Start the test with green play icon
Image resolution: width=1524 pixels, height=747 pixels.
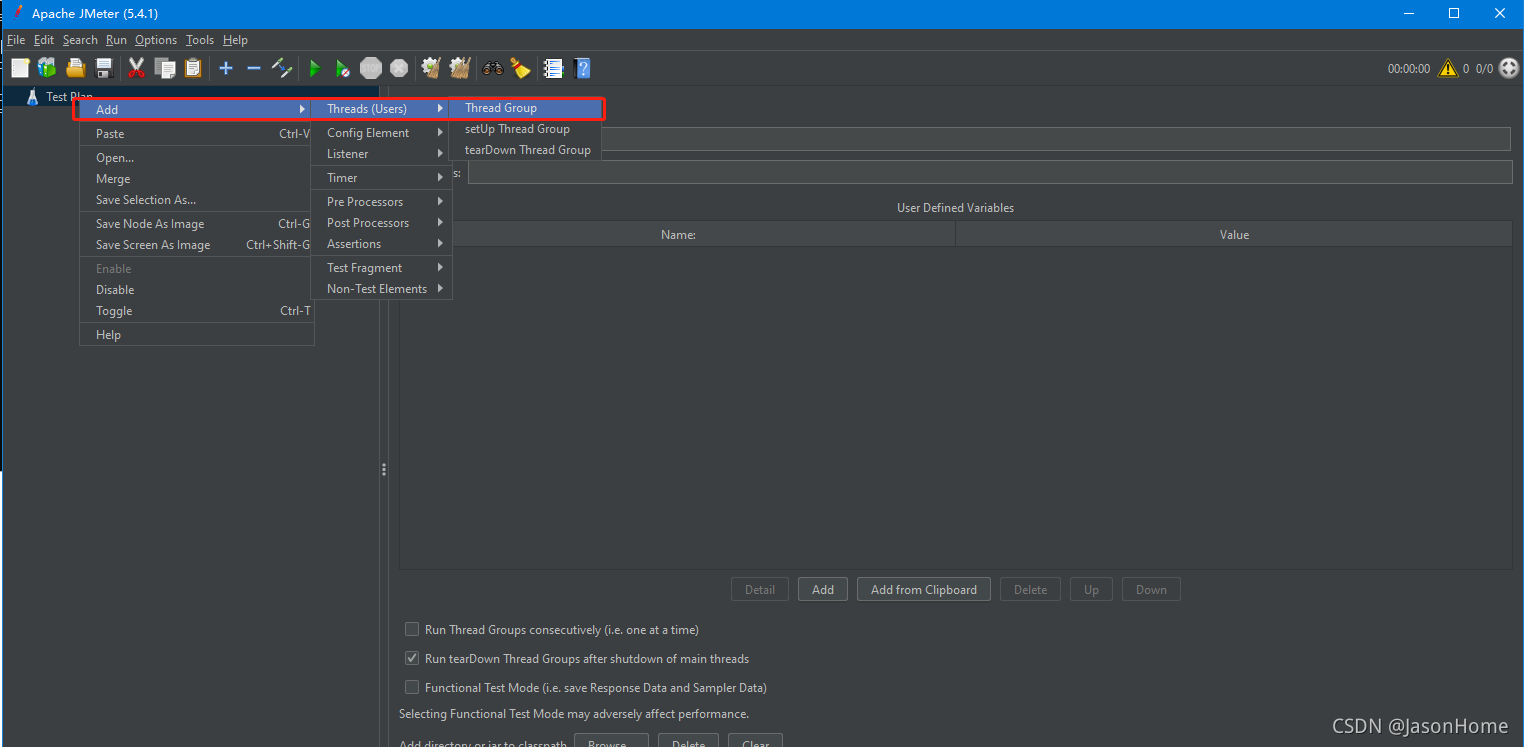point(315,68)
